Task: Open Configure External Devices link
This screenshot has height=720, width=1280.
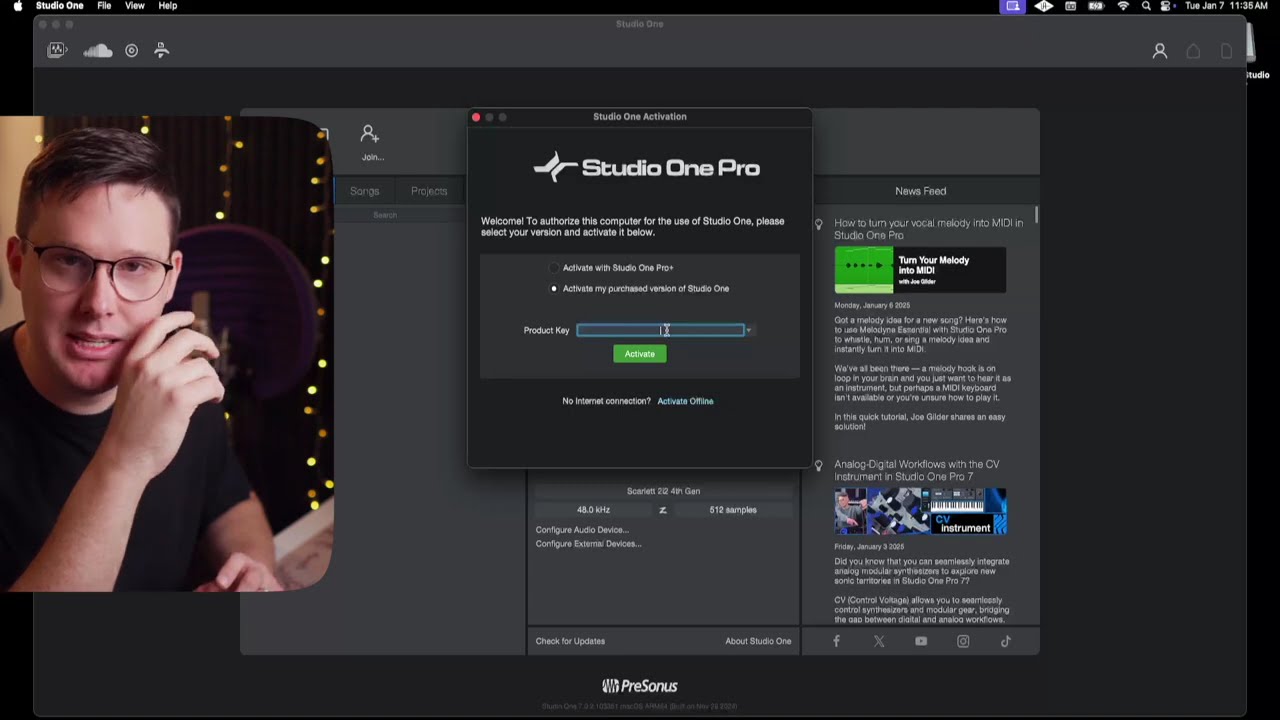Action: coord(588,544)
